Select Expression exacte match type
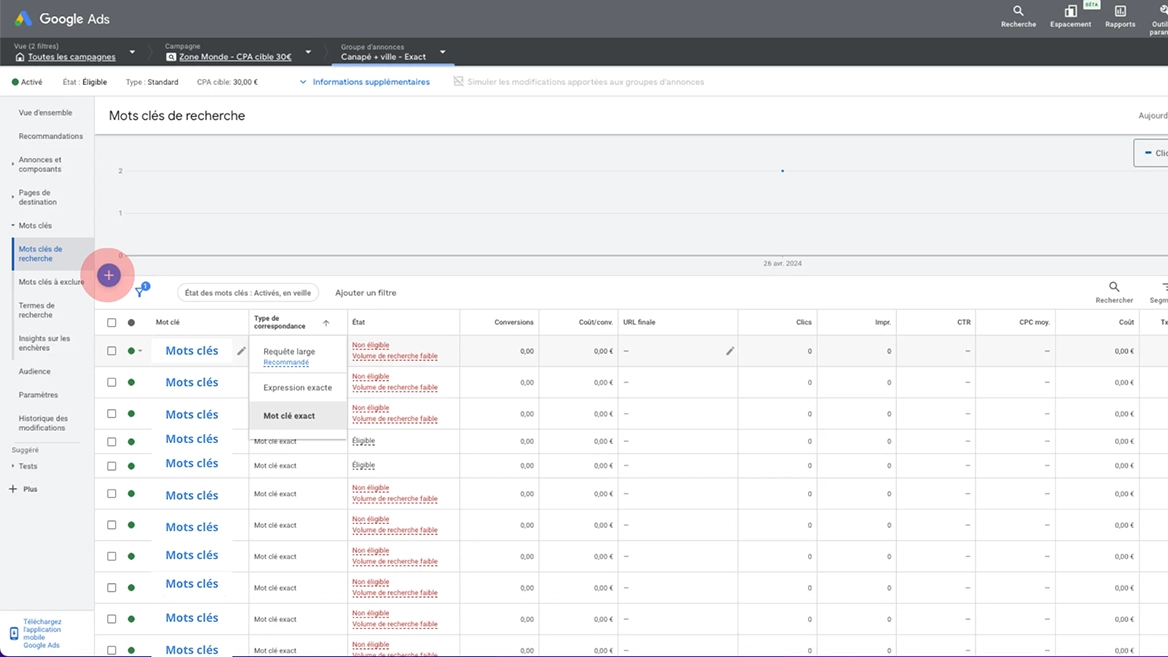The width and height of the screenshot is (1168, 657). click(298, 387)
